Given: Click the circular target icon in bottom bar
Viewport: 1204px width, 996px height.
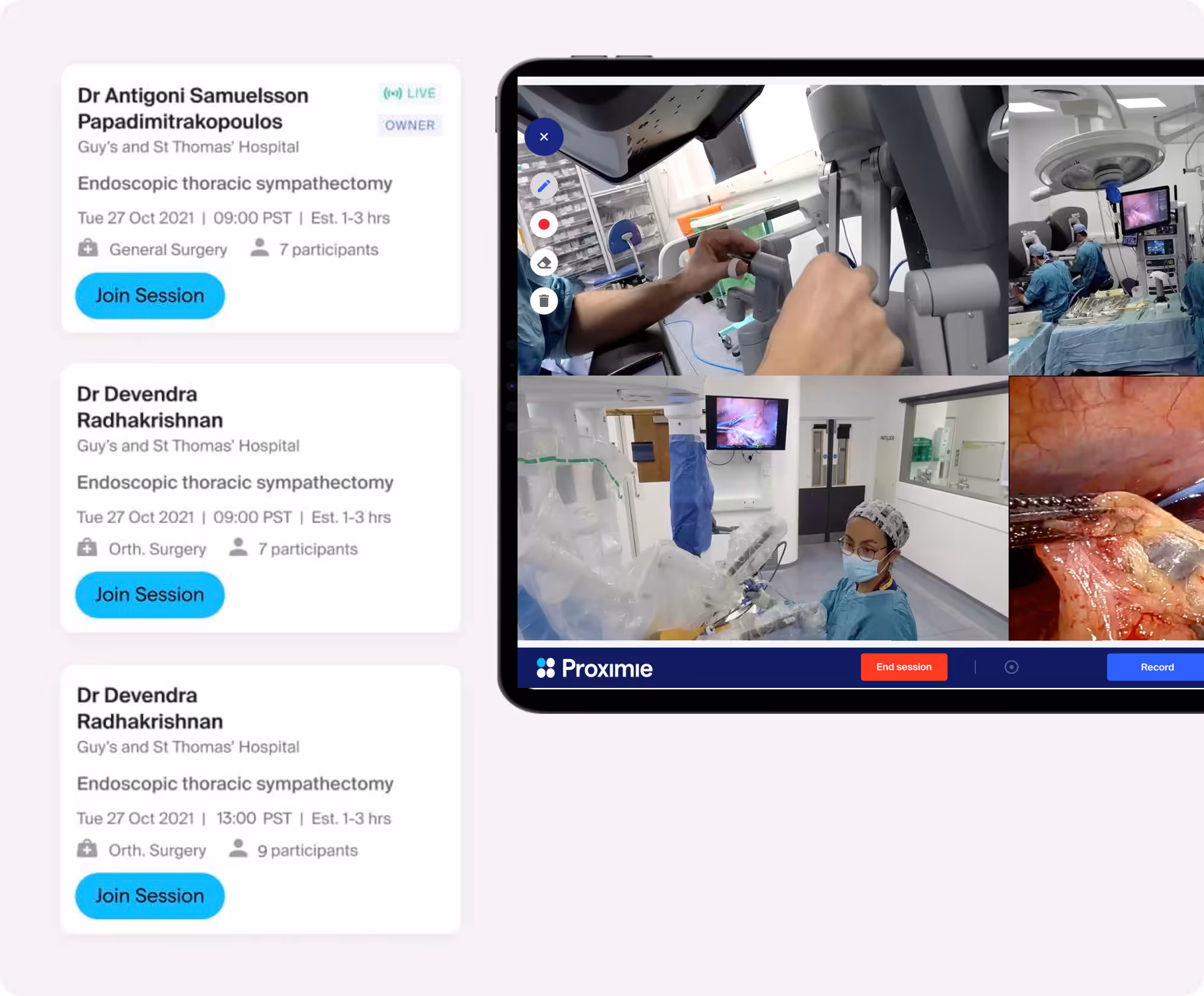Looking at the screenshot, I should [x=1012, y=667].
